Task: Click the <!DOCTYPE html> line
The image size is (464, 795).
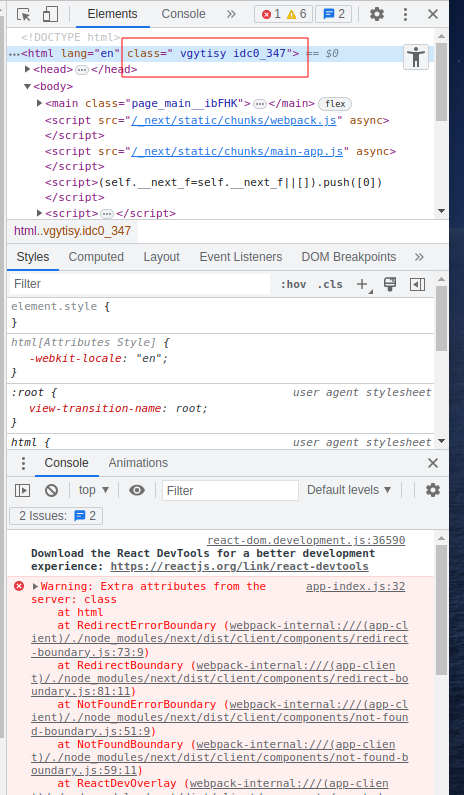Action: pyautogui.click(x=70, y=37)
